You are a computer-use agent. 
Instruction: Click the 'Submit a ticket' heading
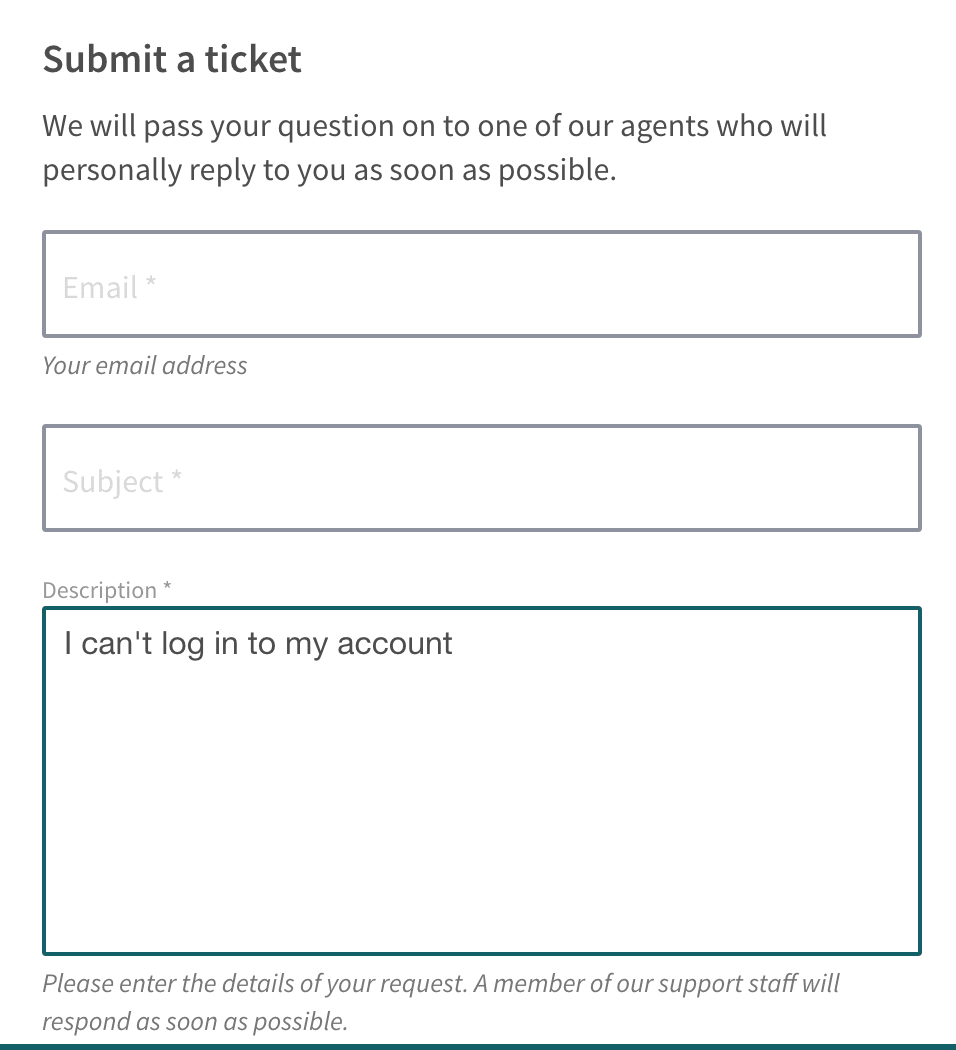click(171, 59)
